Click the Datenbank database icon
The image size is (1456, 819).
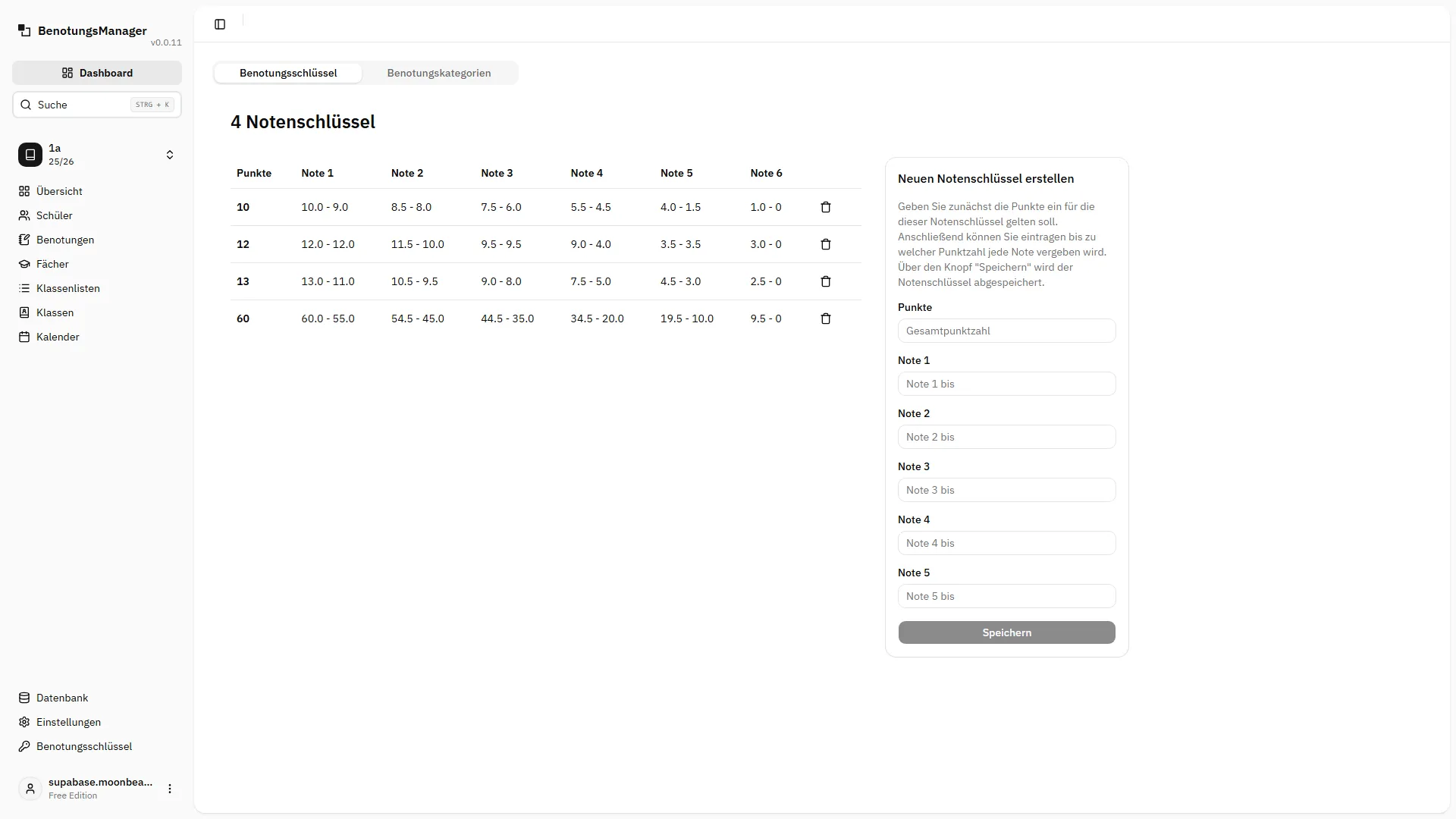24,698
